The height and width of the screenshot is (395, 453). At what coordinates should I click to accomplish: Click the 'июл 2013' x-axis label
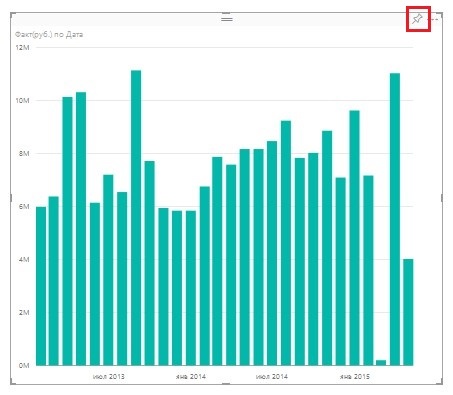pyautogui.click(x=108, y=377)
